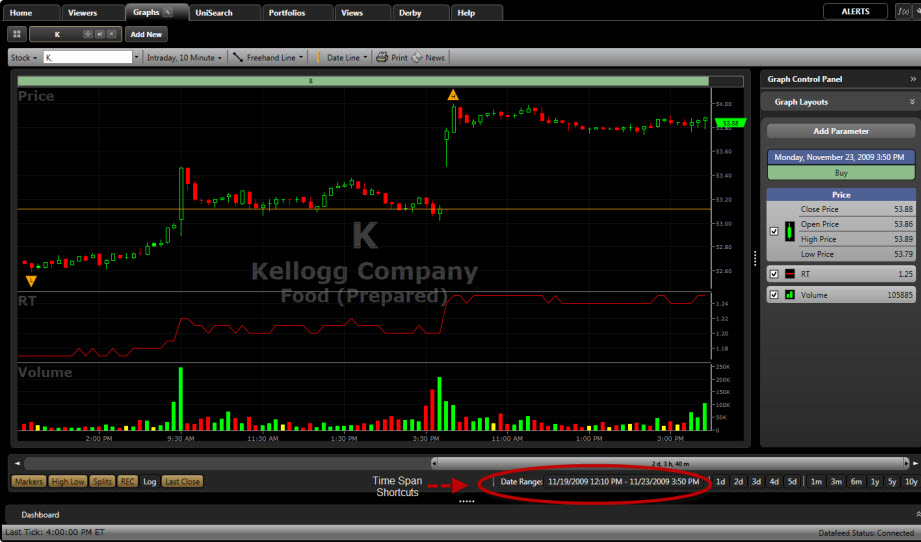This screenshot has width=921, height=542.
Task: Click the Add Parameter button
Action: pyautogui.click(x=840, y=131)
